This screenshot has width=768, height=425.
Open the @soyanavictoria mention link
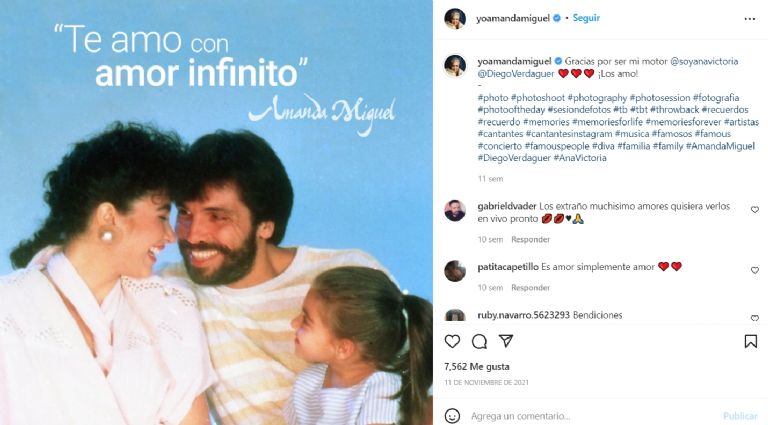point(704,61)
